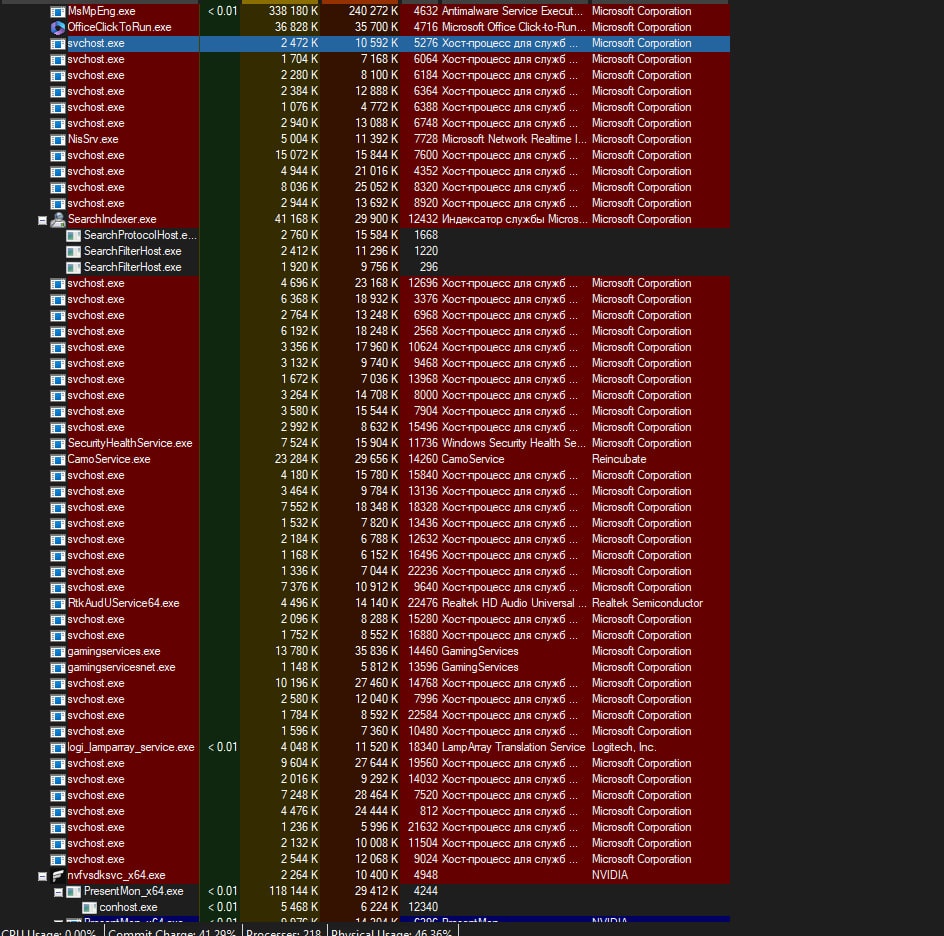Collapse the PresentMon_x64.exe child tree
The width and height of the screenshot is (944, 936).
[58, 892]
